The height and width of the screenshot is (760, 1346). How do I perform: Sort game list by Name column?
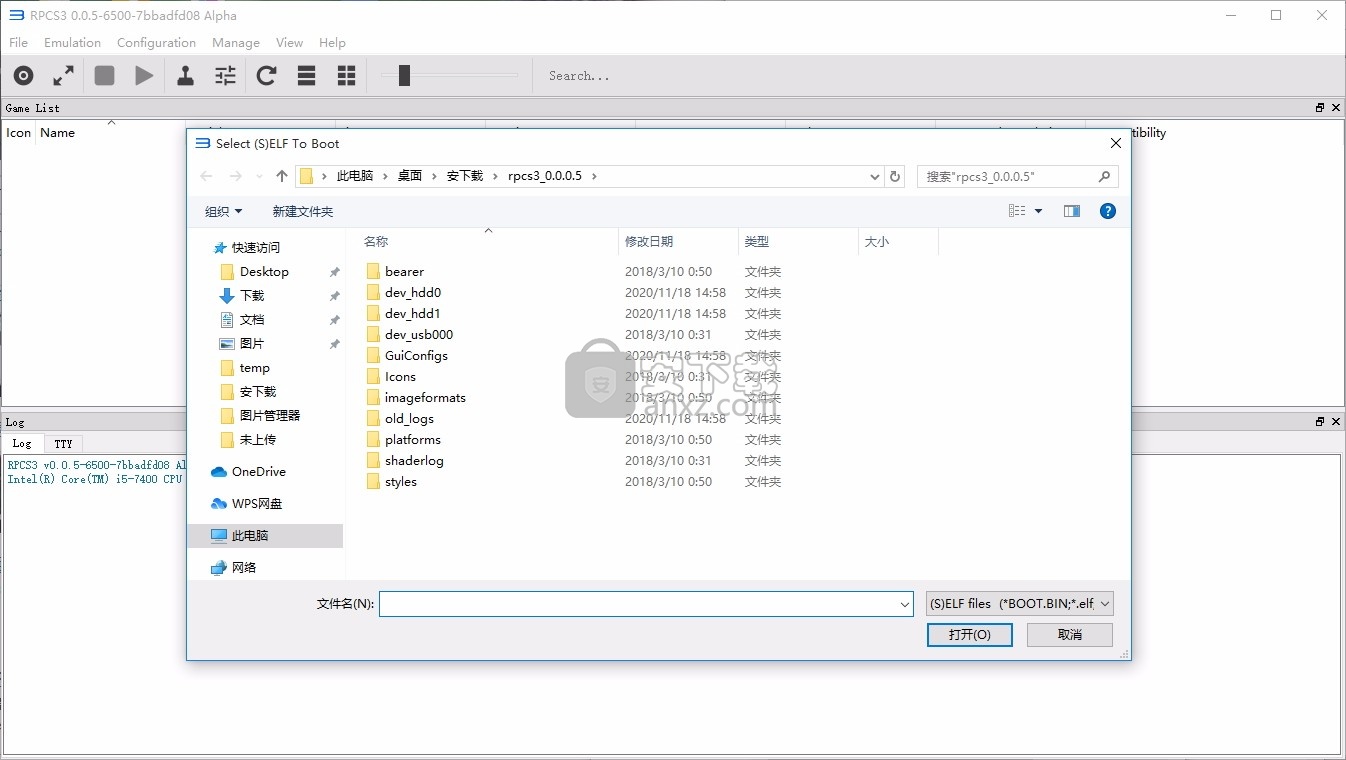coord(58,132)
